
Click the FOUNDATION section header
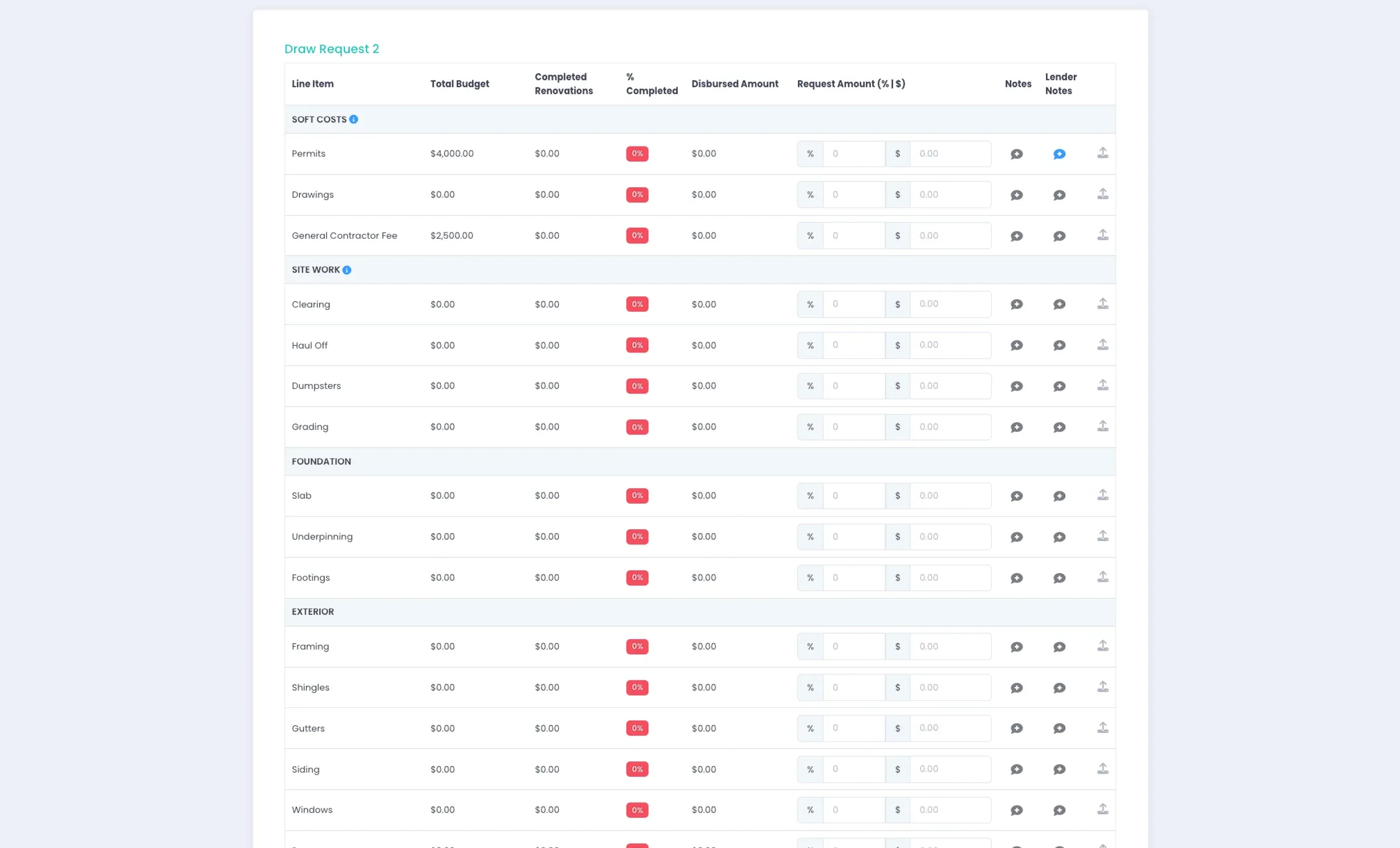click(x=321, y=461)
